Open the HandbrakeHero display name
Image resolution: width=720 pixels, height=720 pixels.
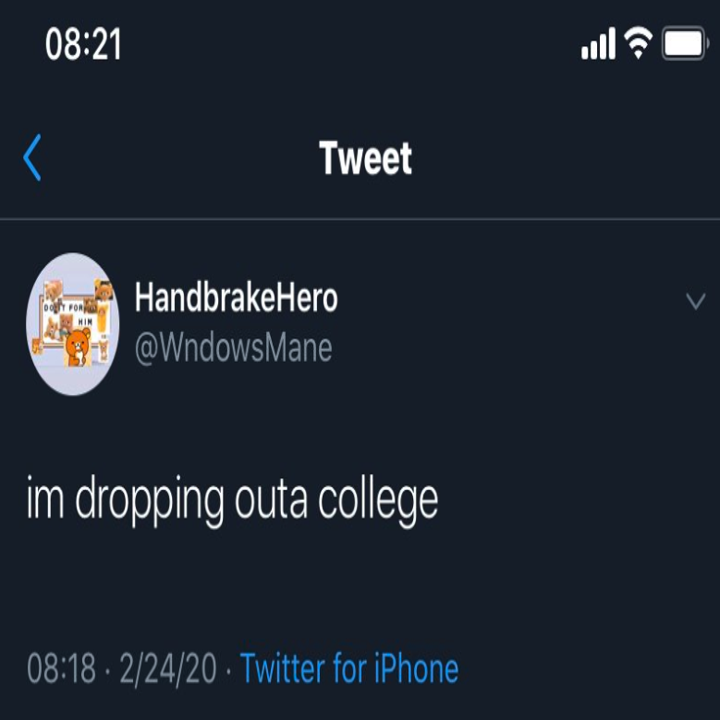236,297
